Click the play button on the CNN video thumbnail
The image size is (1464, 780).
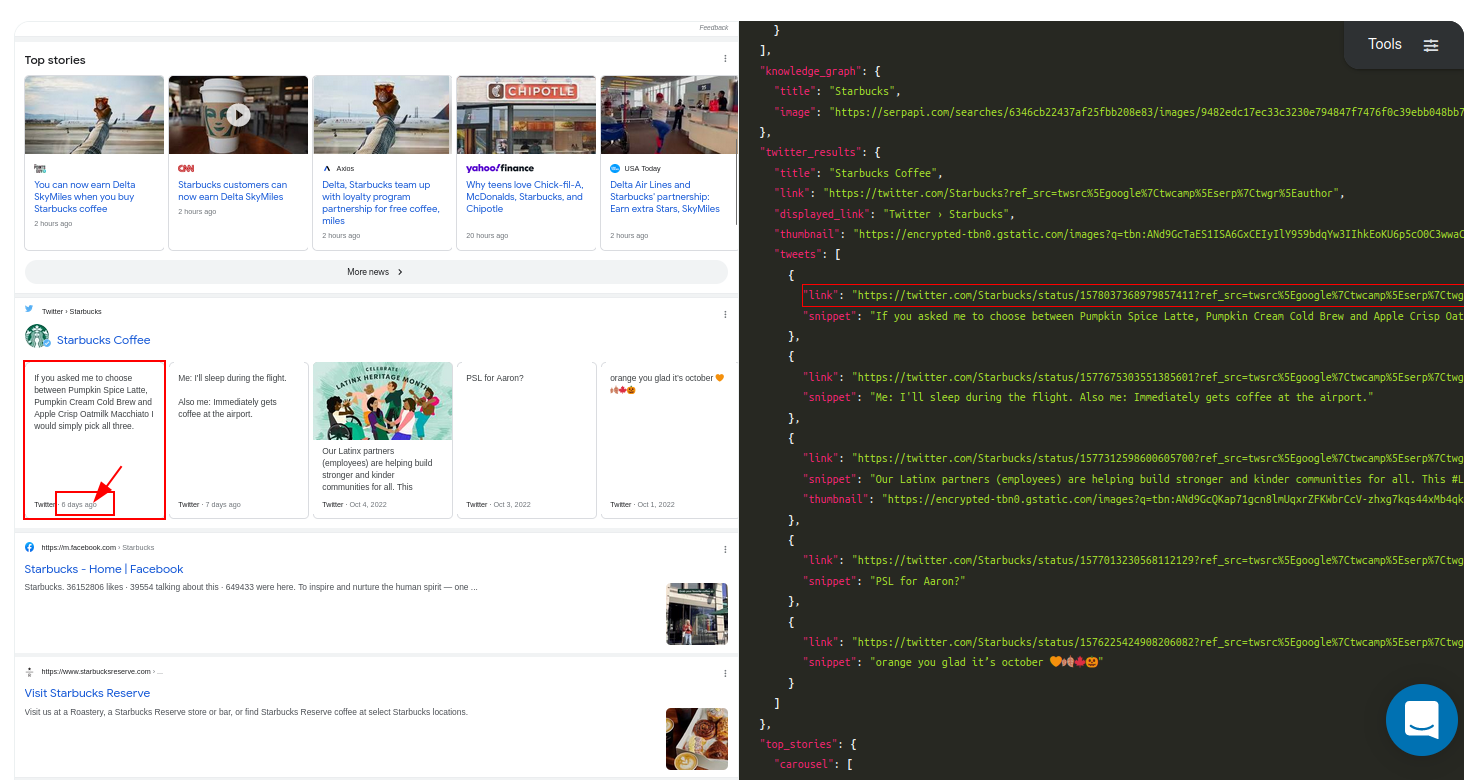[238, 114]
